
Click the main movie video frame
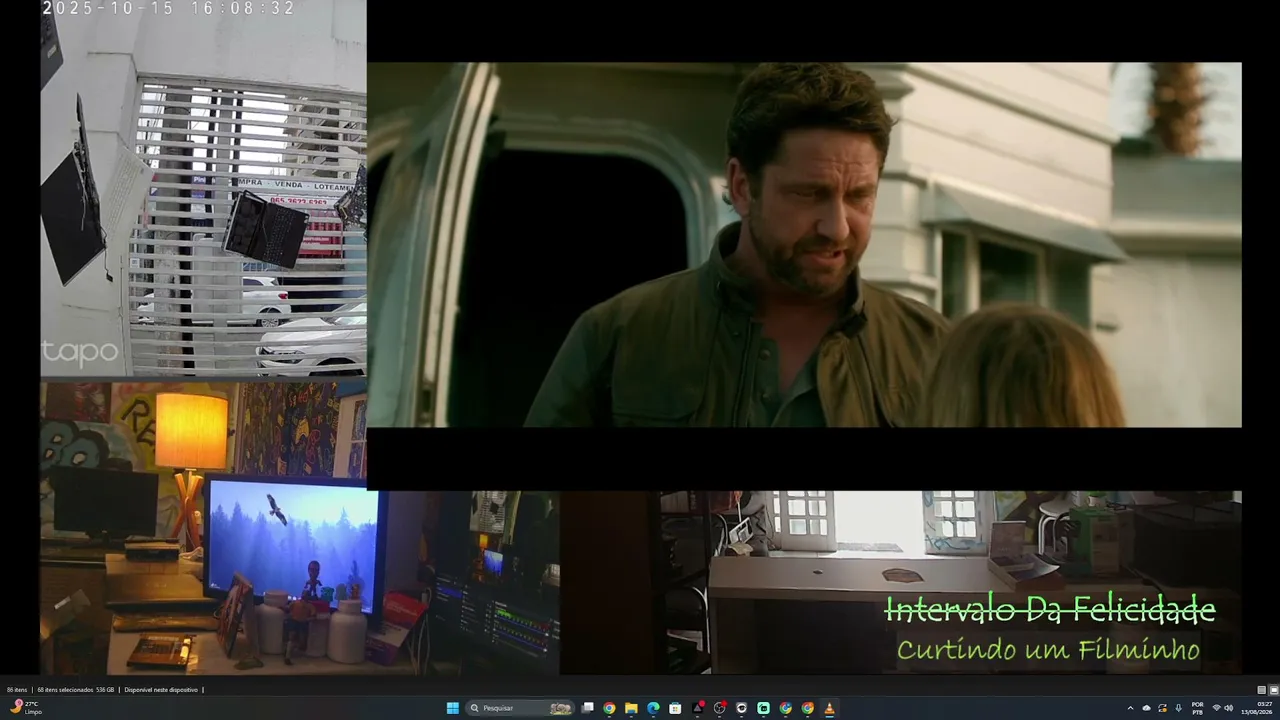(804, 245)
